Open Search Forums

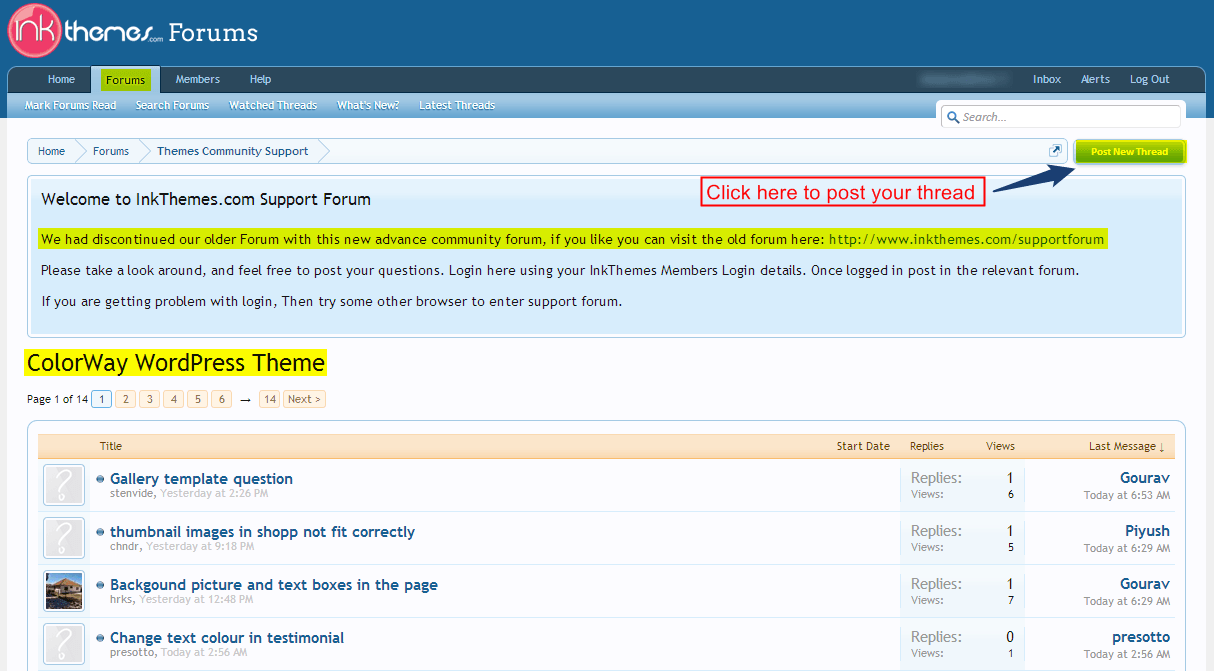[x=172, y=105]
